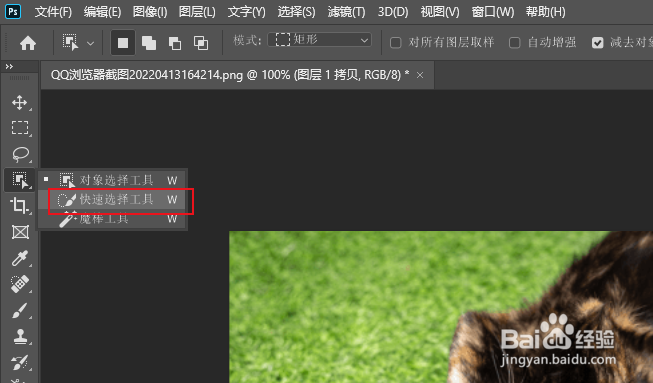The image size is (653, 383).
Task: Choose 快速选择工具 from flyout menu
Action: click(112, 199)
